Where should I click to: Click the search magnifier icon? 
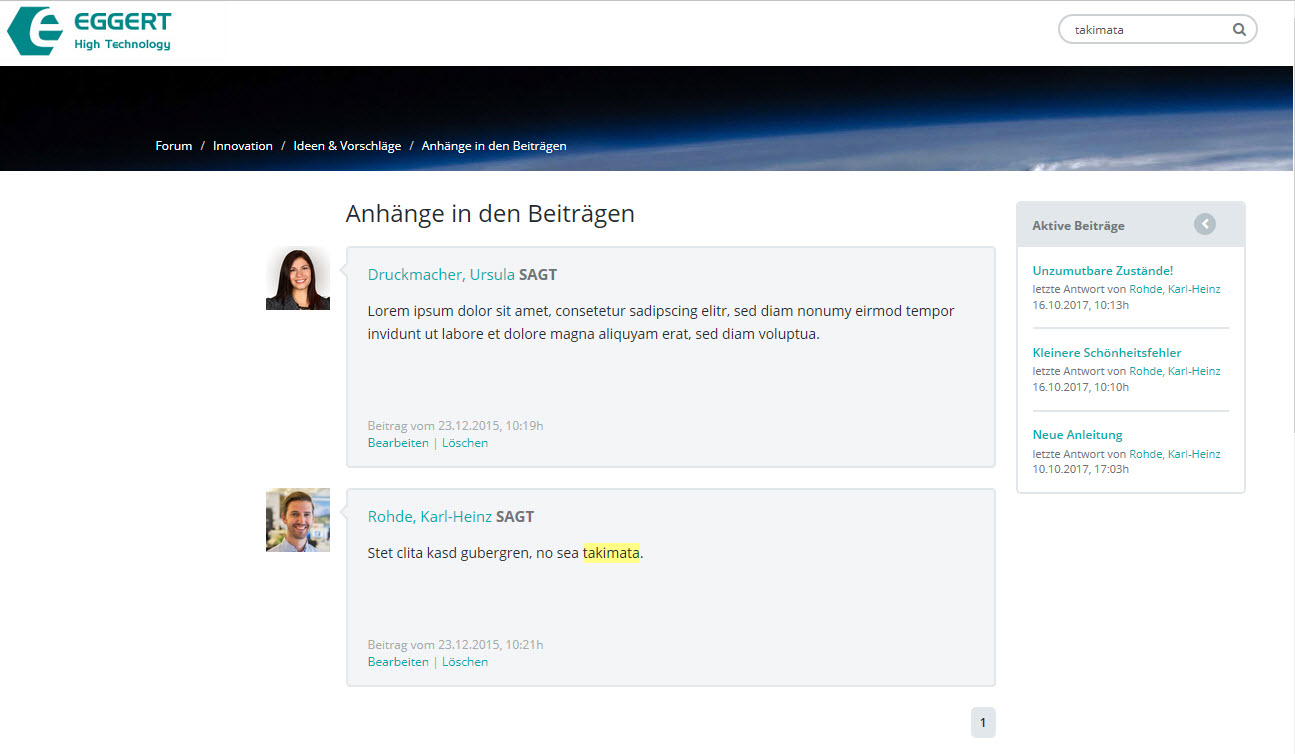1239,30
